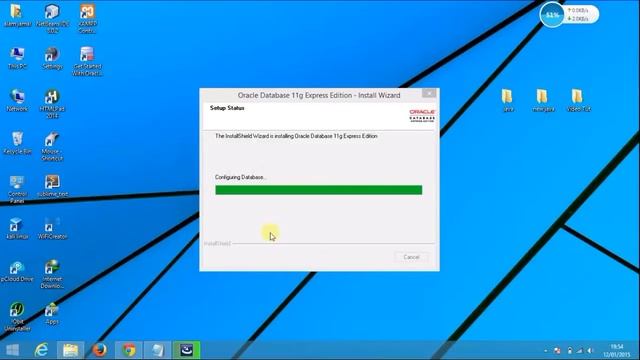
Task: Open XAMPP Control Panel desktop shortcut
Action: click(87, 18)
